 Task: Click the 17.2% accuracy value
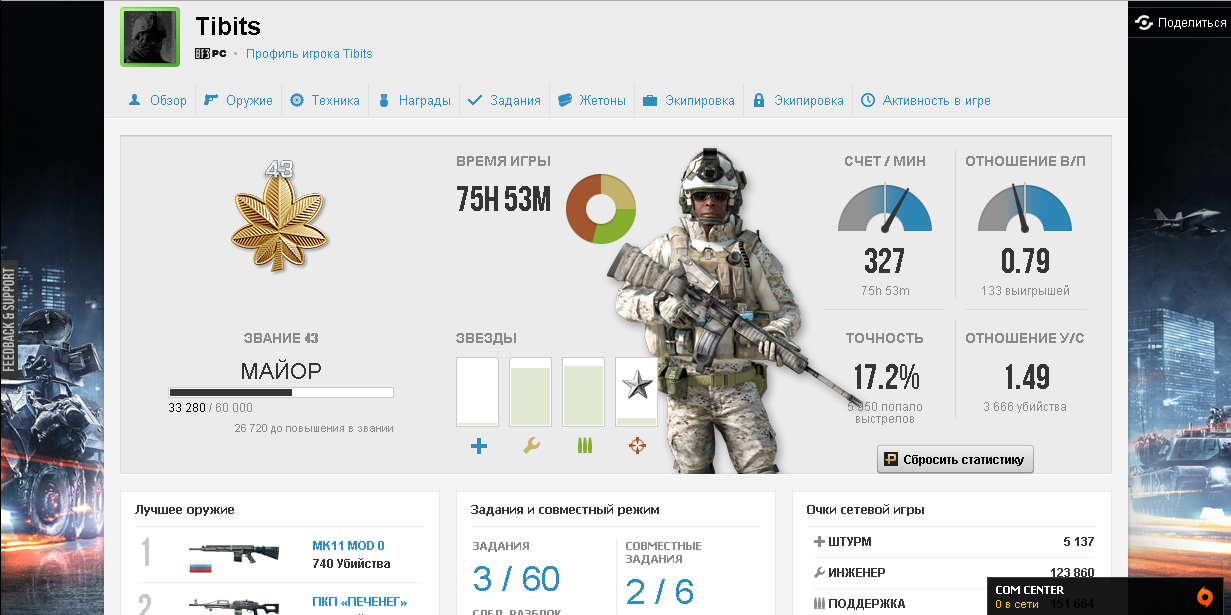(886, 377)
